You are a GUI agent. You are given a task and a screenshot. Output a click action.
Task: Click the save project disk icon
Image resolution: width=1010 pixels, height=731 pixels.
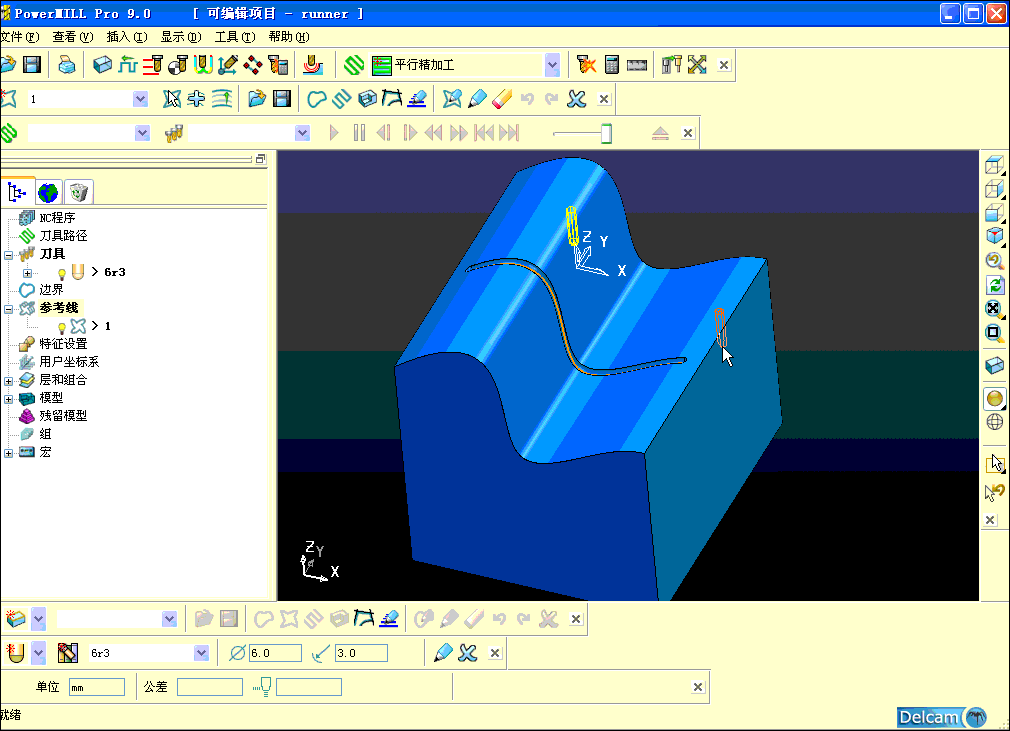tap(32, 64)
